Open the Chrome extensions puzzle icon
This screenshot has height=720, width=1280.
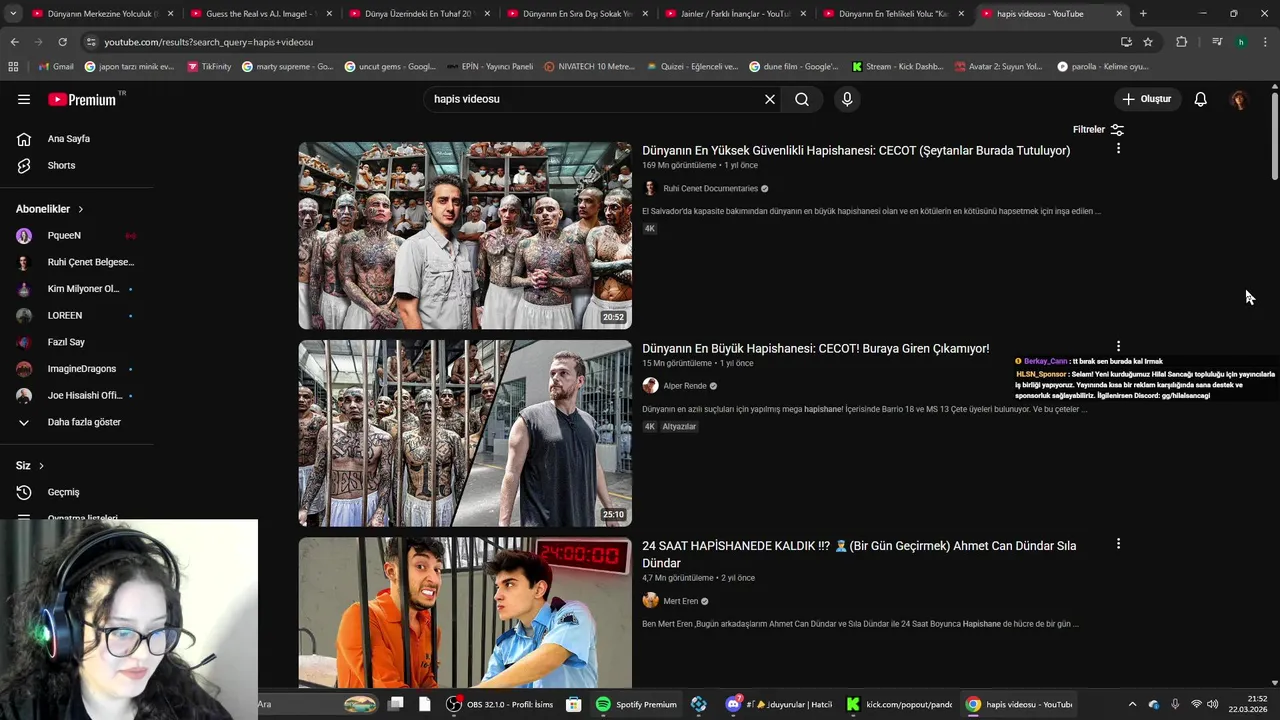click(1181, 42)
